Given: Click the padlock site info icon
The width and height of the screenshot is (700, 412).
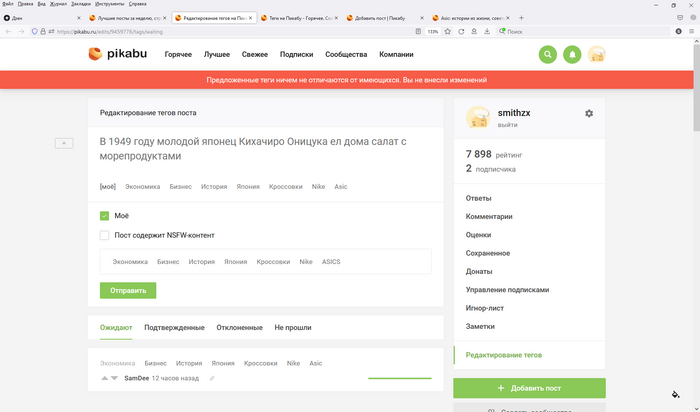Looking at the screenshot, I should coord(43,31).
